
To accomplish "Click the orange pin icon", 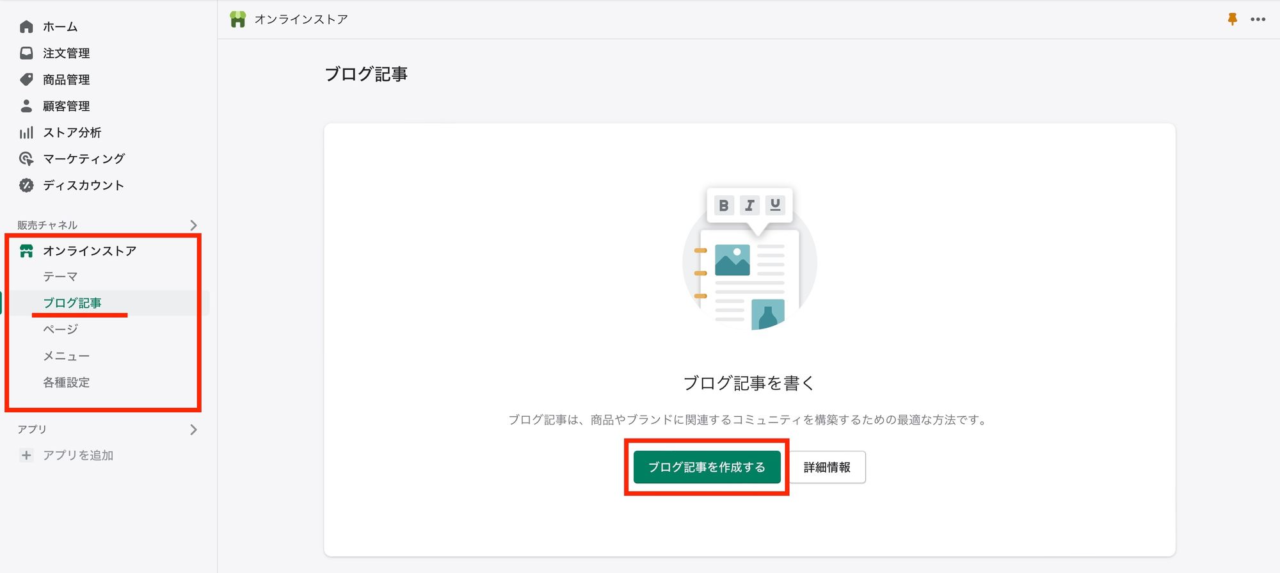I will (x=1232, y=19).
